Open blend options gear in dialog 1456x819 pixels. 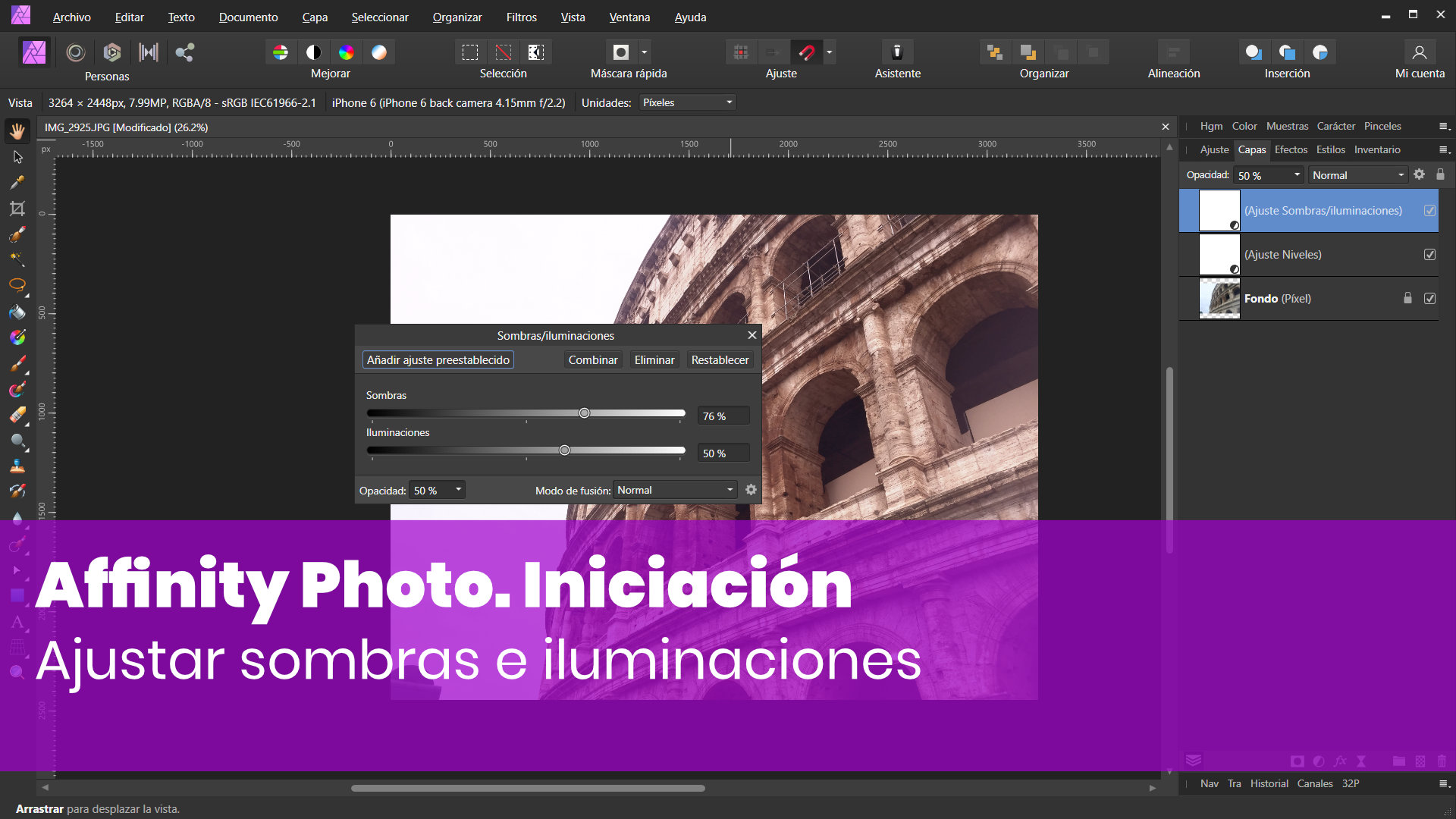751,490
